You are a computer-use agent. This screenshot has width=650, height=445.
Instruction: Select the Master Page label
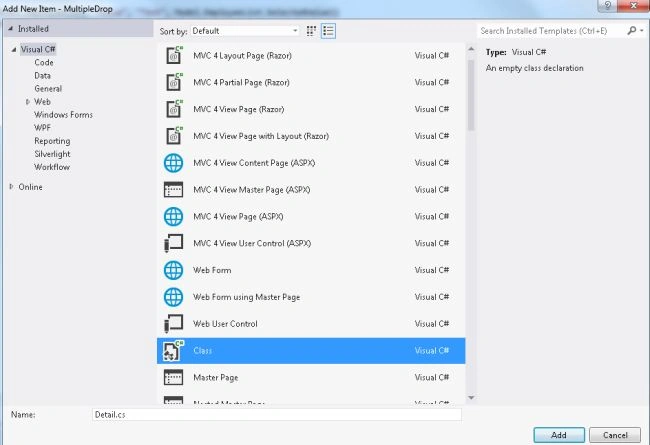216,378
